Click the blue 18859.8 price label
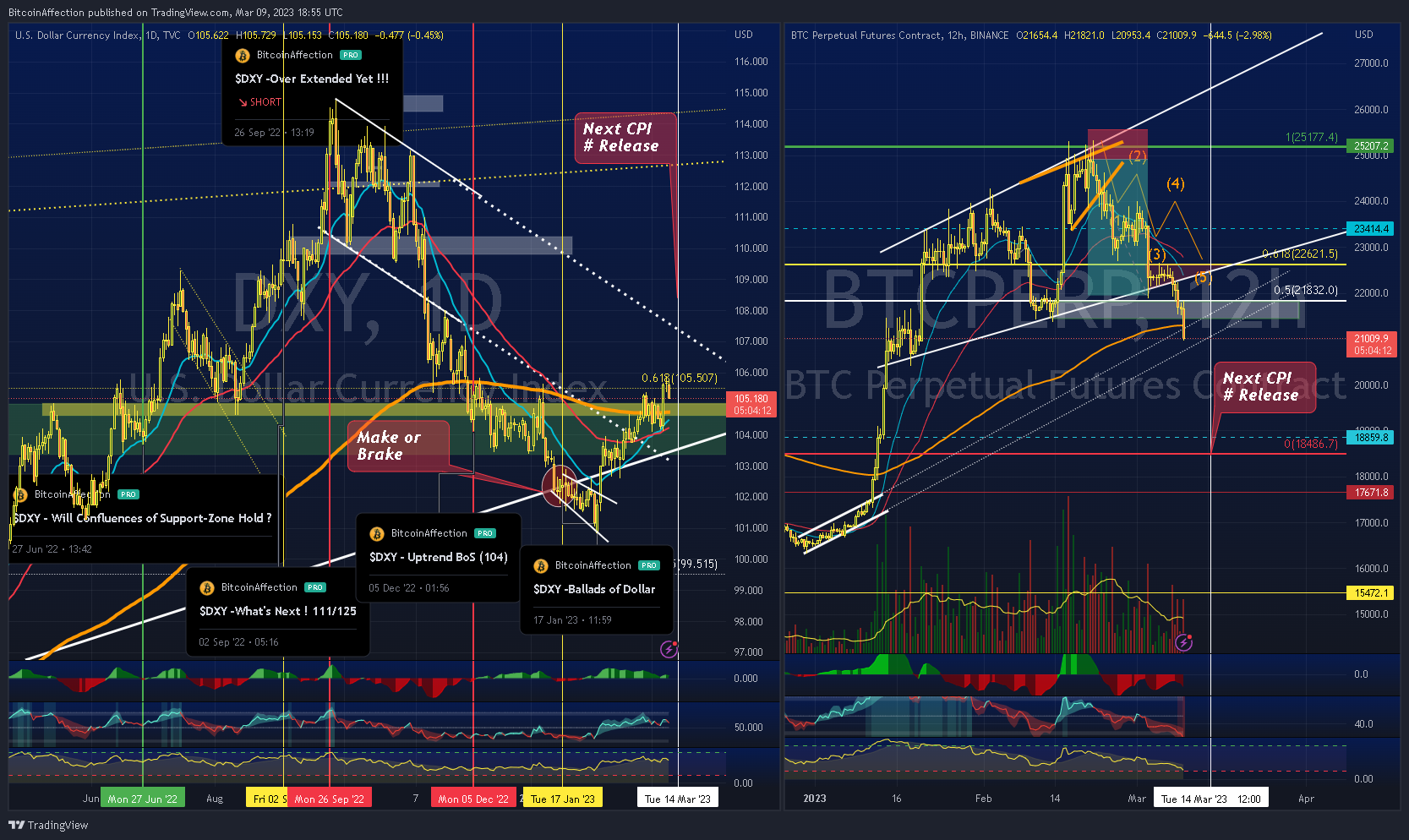Image resolution: width=1409 pixels, height=840 pixels. (x=1370, y=438)
